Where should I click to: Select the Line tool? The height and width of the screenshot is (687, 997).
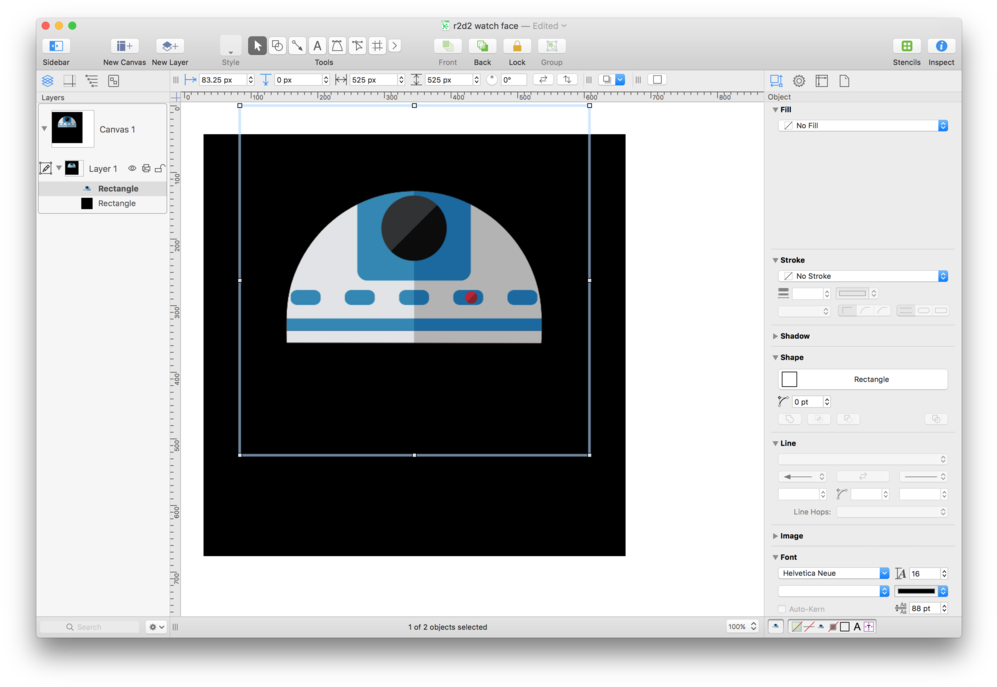click(297, 46)
